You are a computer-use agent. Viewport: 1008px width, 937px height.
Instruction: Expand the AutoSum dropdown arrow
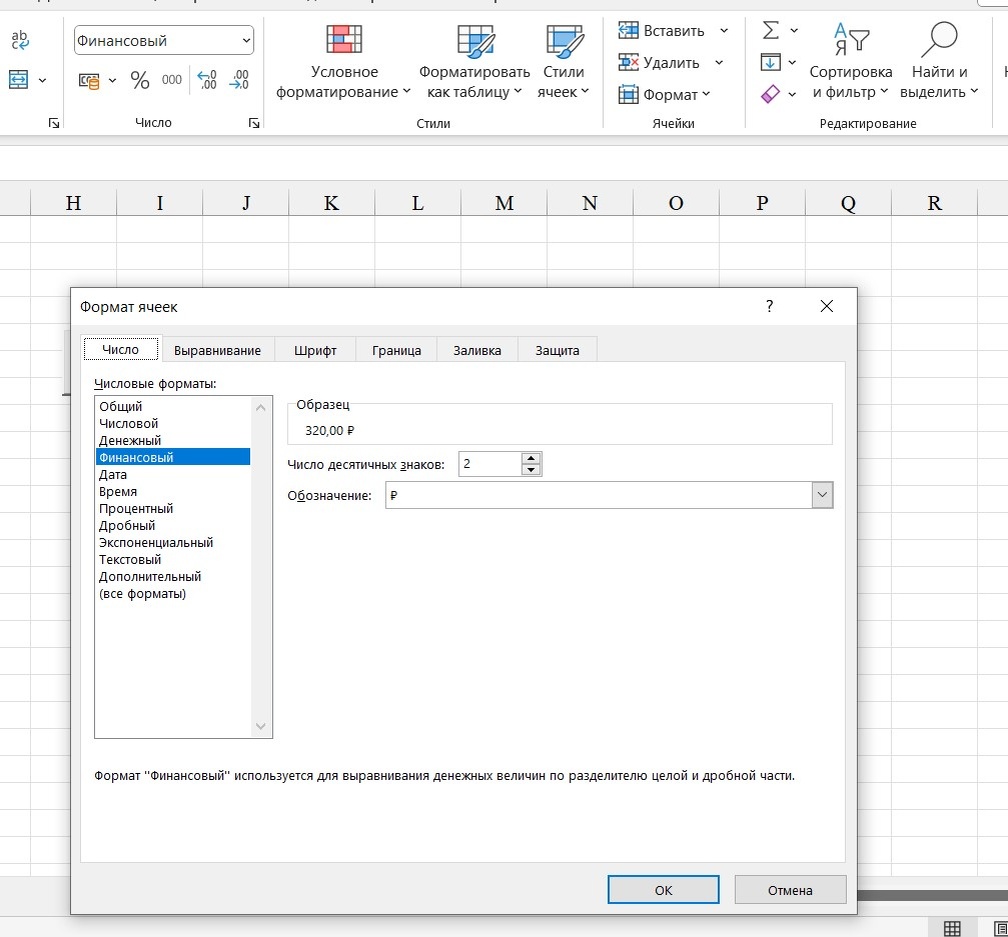click(x=794, y=30)
